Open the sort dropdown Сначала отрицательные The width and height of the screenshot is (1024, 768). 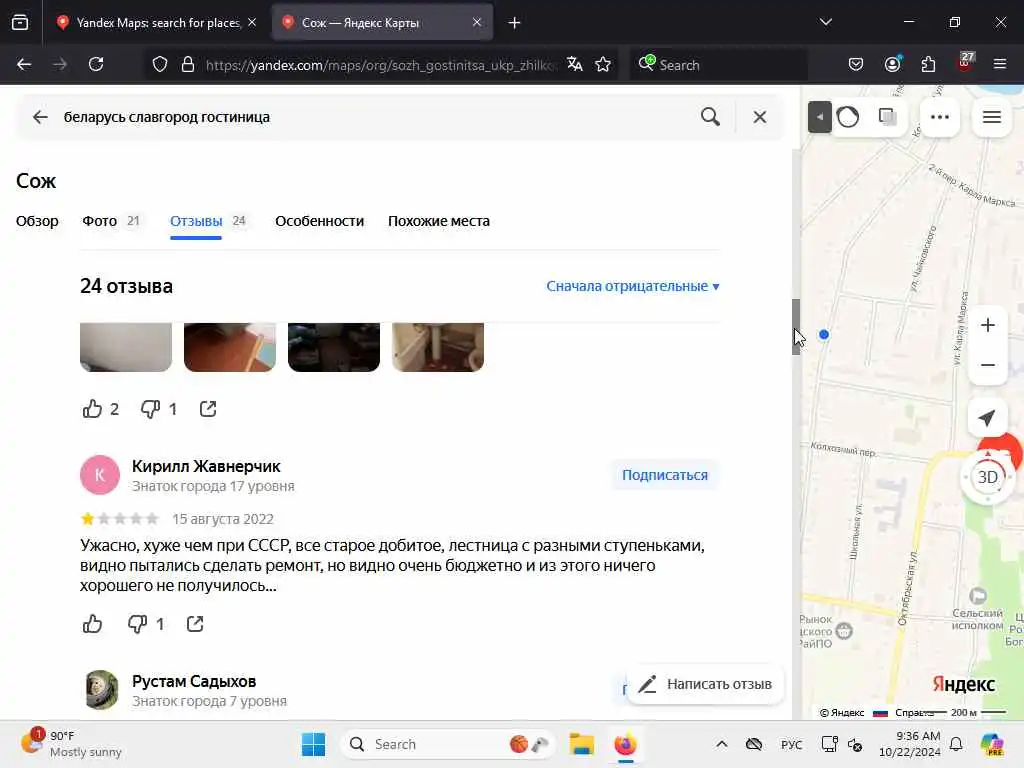[x=633, y=286]
